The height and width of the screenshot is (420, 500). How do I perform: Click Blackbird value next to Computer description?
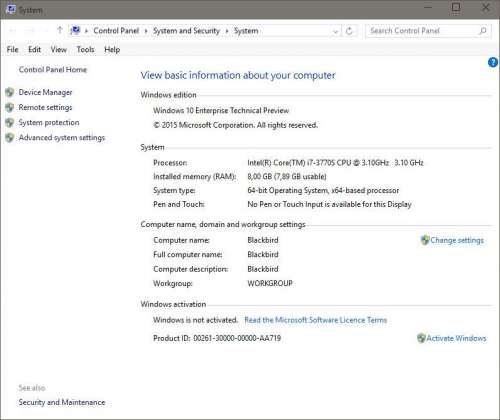263,269
